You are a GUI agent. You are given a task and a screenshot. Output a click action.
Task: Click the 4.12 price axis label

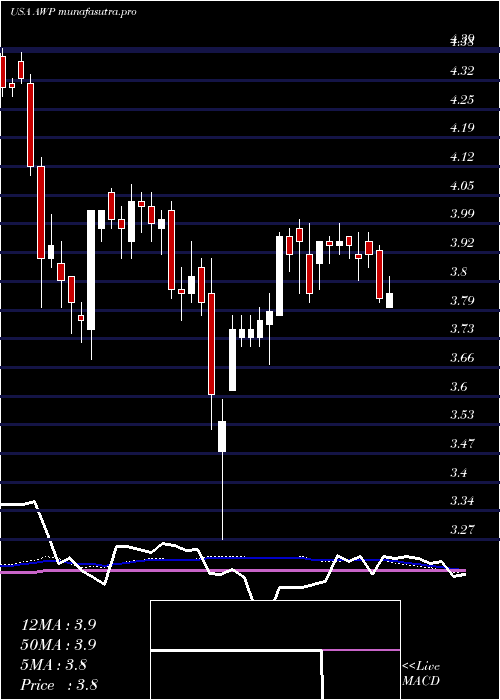point(462,157)
